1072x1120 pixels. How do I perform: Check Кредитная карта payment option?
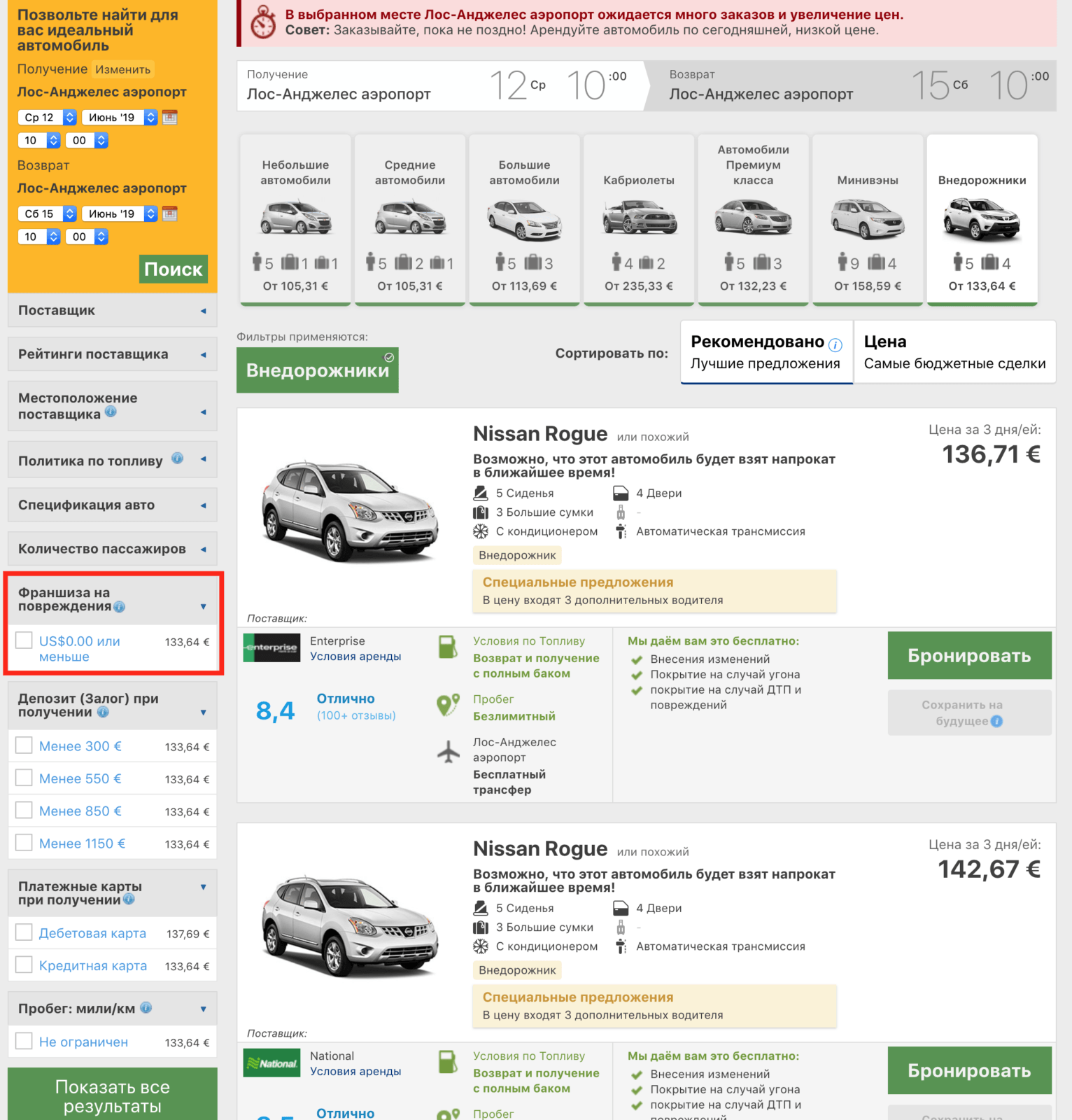pyautogui.click(x=24, y=965)
